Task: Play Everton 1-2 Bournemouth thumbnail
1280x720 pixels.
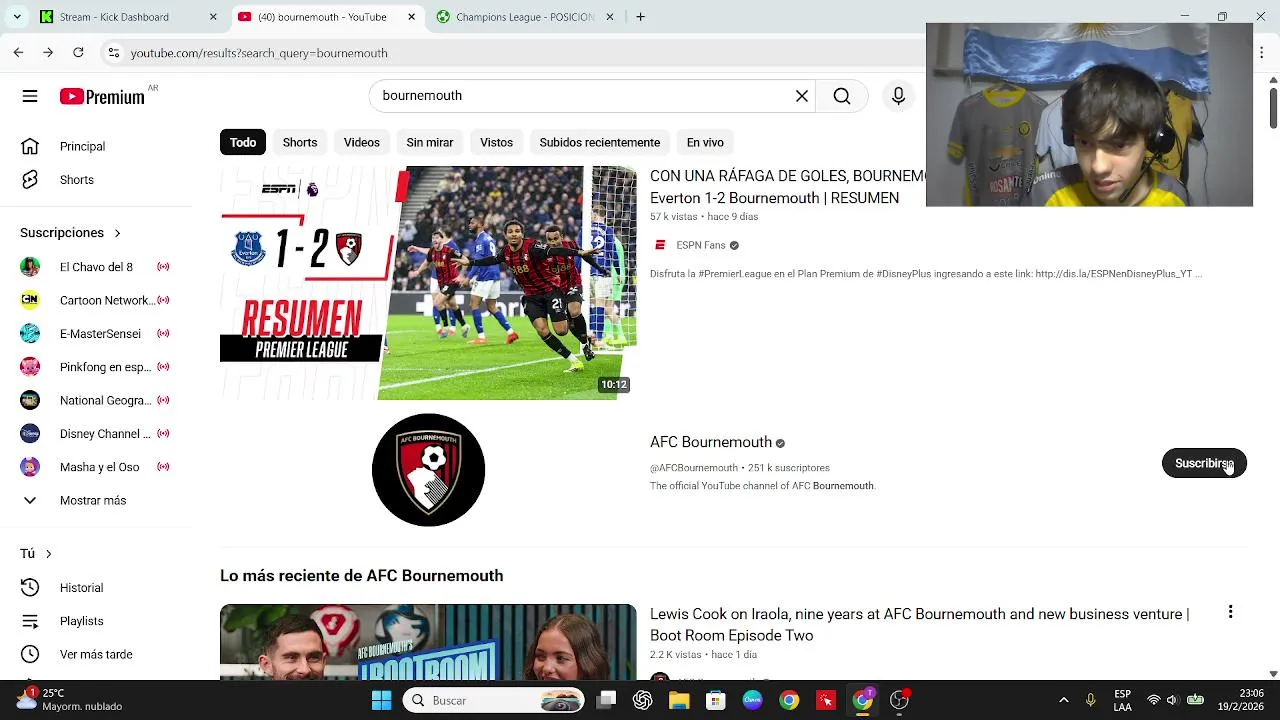Action: tap(428, 283)
